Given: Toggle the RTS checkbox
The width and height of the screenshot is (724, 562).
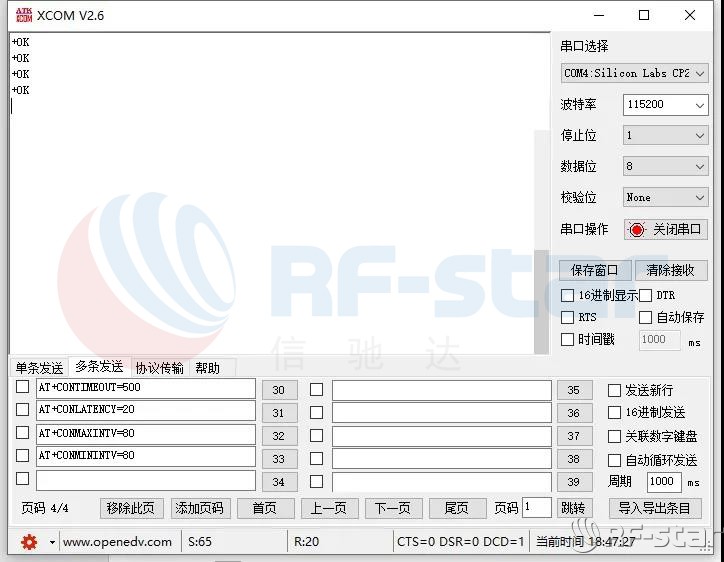Looking at the screenshot, I should pos(567,317).
